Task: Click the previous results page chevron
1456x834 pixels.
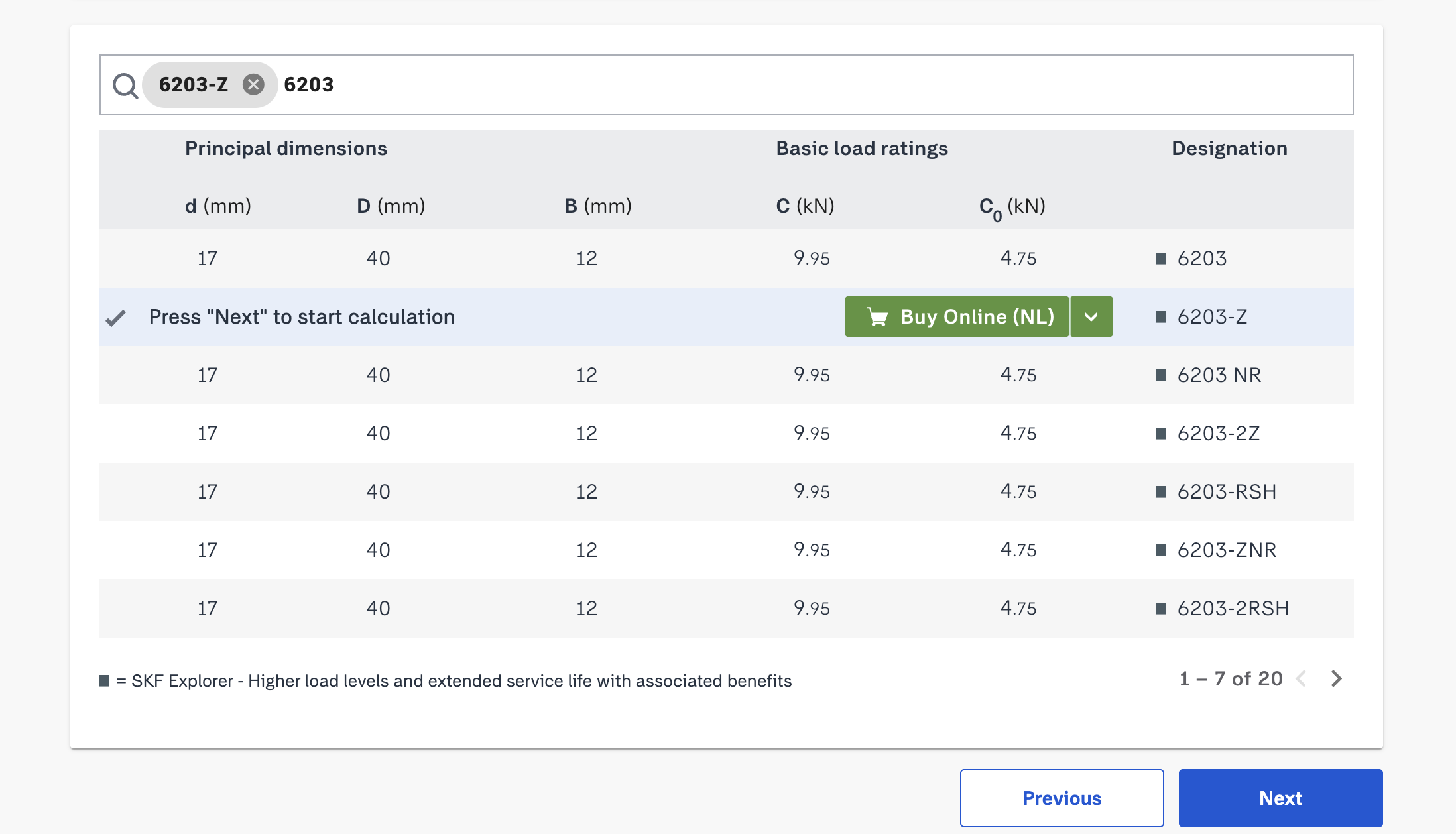Action: [1301, 679]
